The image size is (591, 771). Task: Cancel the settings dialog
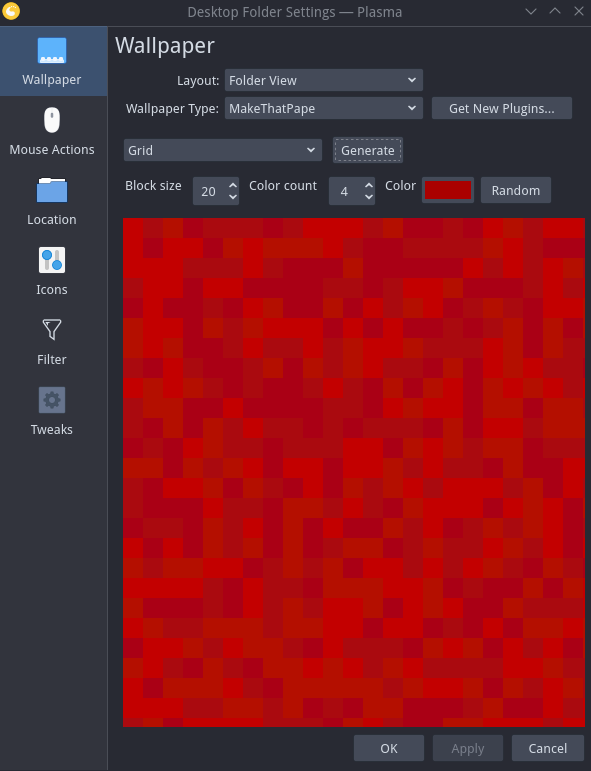point(547,748)
